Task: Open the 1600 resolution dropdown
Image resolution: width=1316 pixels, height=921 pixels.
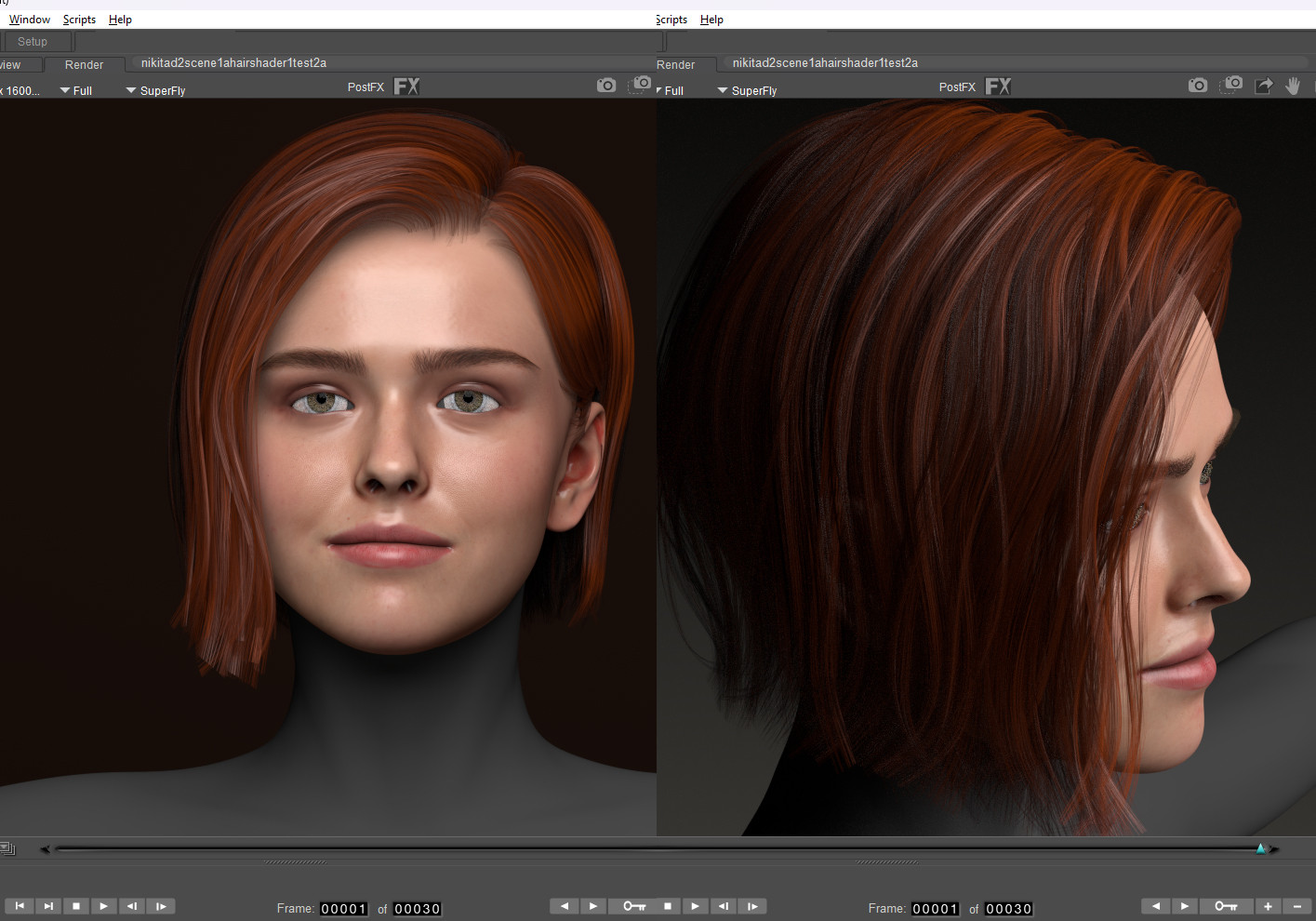Action: coord(20,91)
